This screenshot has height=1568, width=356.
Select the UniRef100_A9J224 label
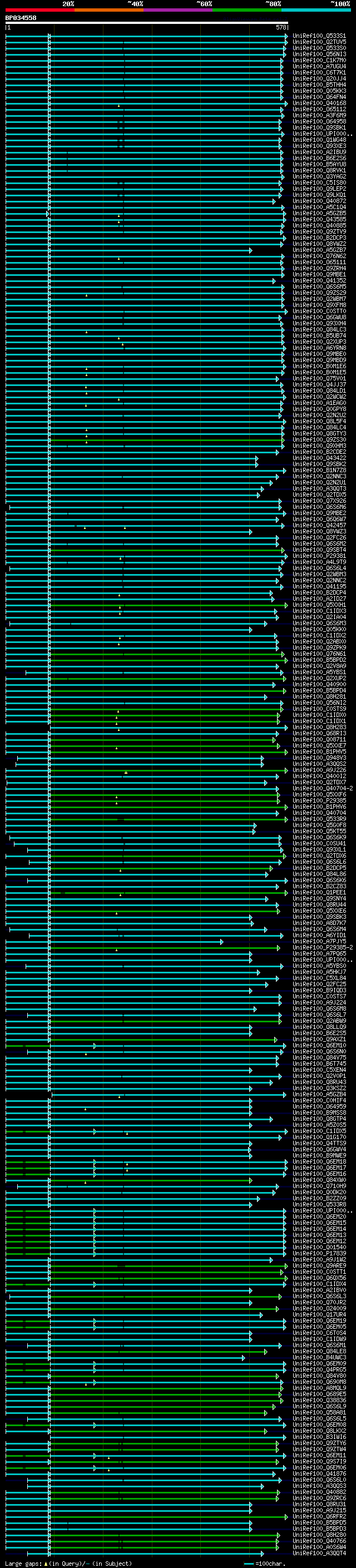pyautogui.click(x=319, y=1002)
